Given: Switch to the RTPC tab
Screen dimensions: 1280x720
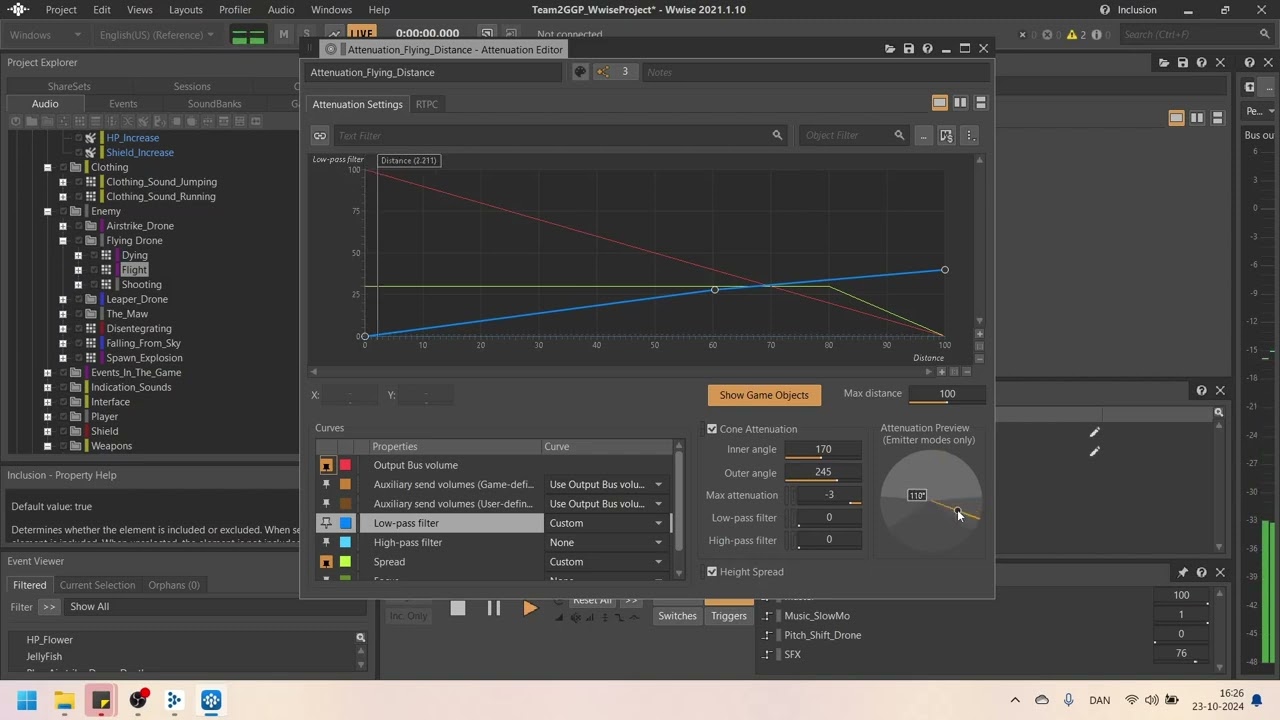Looking at the screenshot, I should tap(427, 104).
